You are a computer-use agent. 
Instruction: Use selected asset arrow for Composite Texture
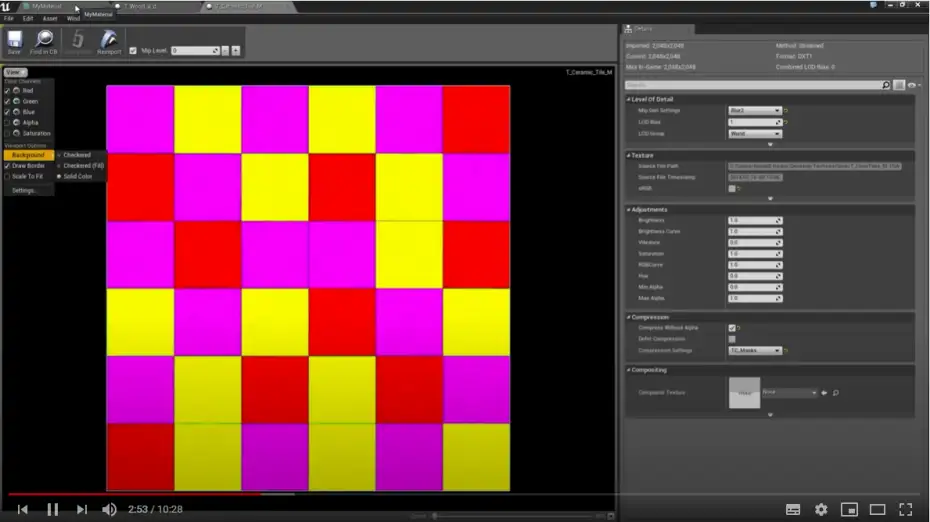pyautogui.click(x=824, y=393)
